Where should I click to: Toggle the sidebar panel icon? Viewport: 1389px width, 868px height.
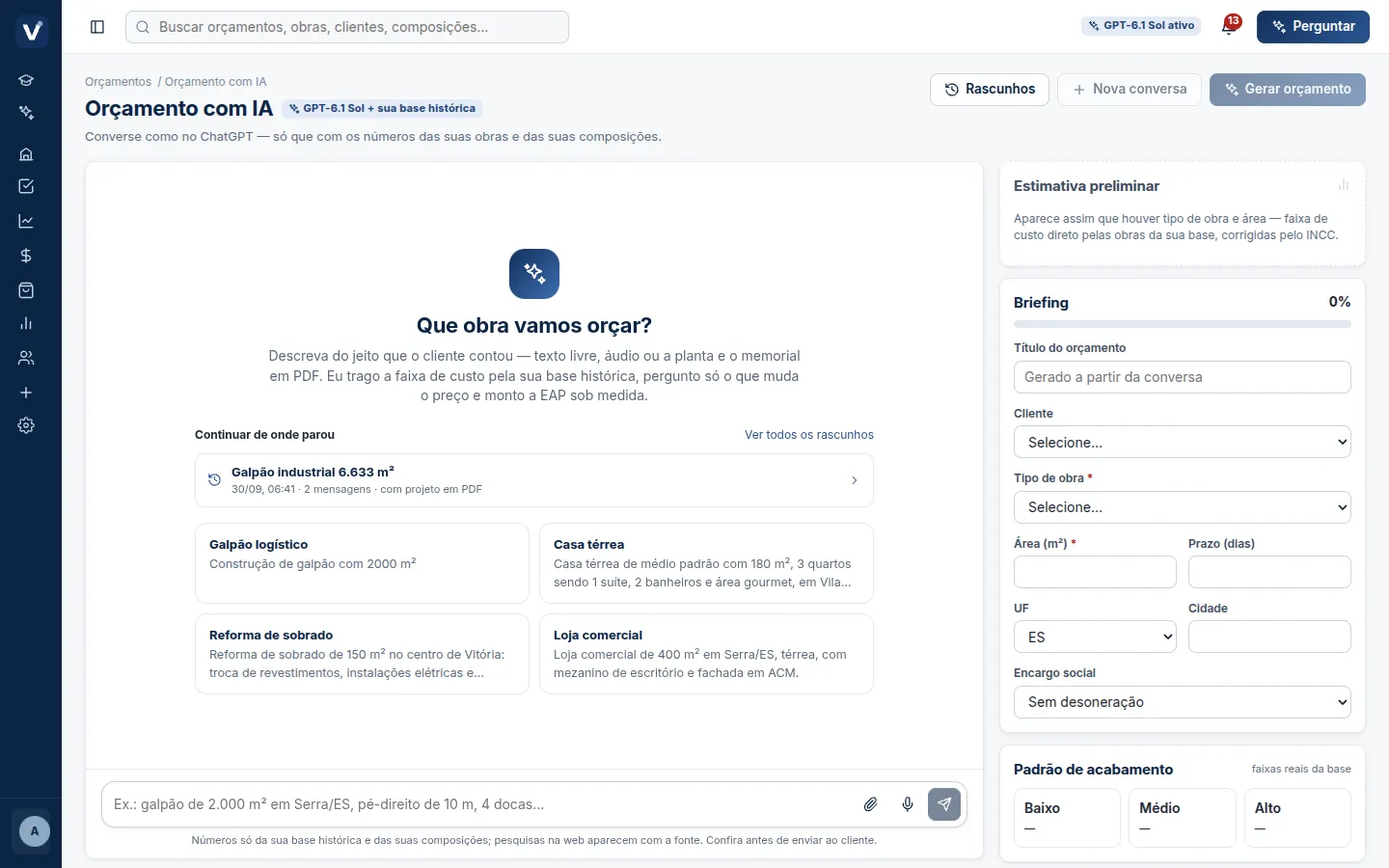[97, 27]
